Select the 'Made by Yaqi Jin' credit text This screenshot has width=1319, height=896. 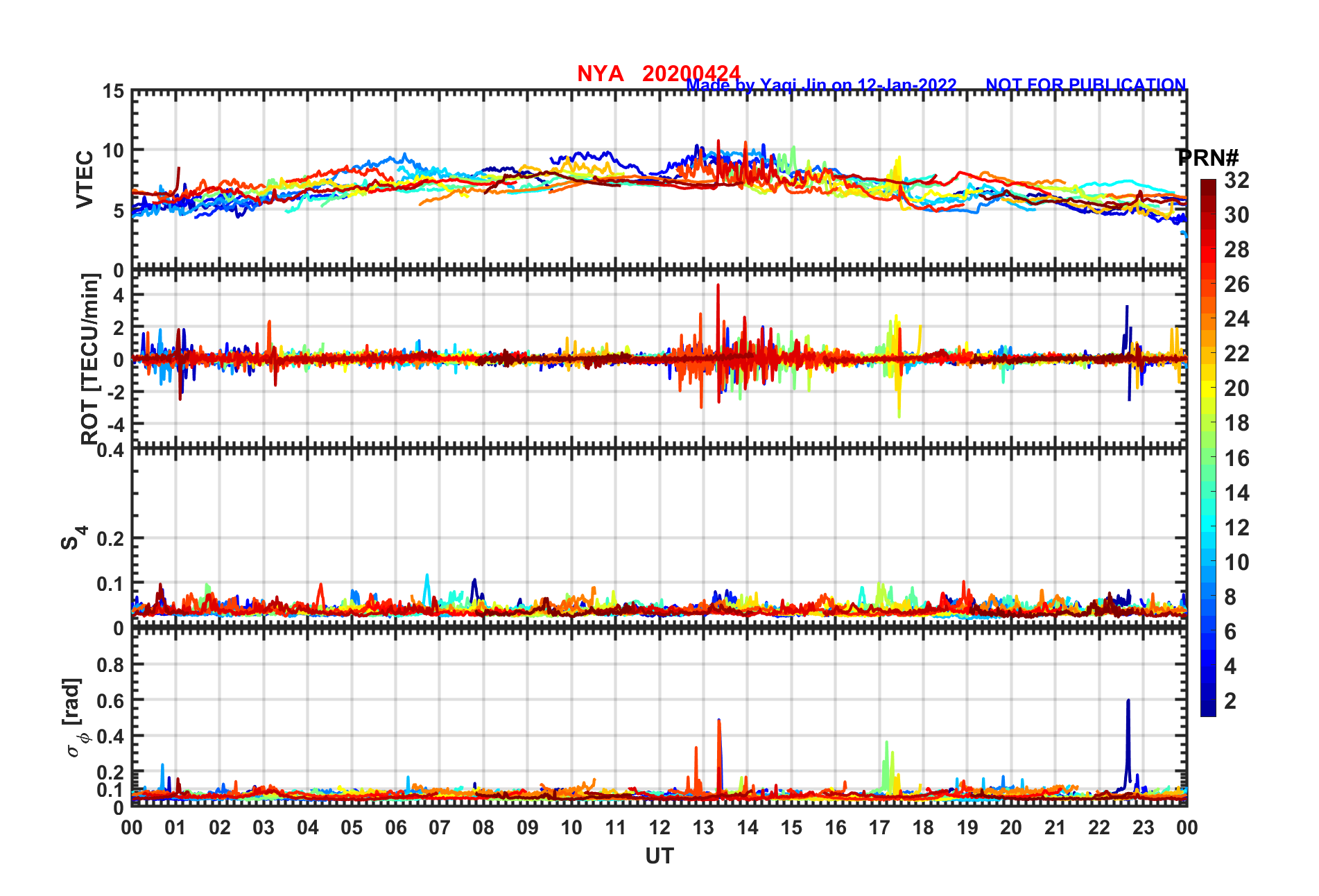[x=821, y=85]
